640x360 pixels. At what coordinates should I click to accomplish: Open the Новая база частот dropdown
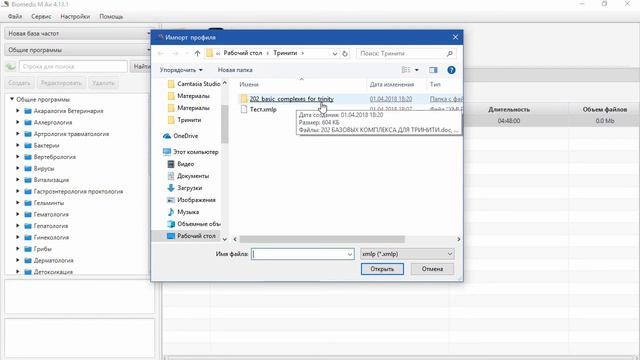point(79,33)
